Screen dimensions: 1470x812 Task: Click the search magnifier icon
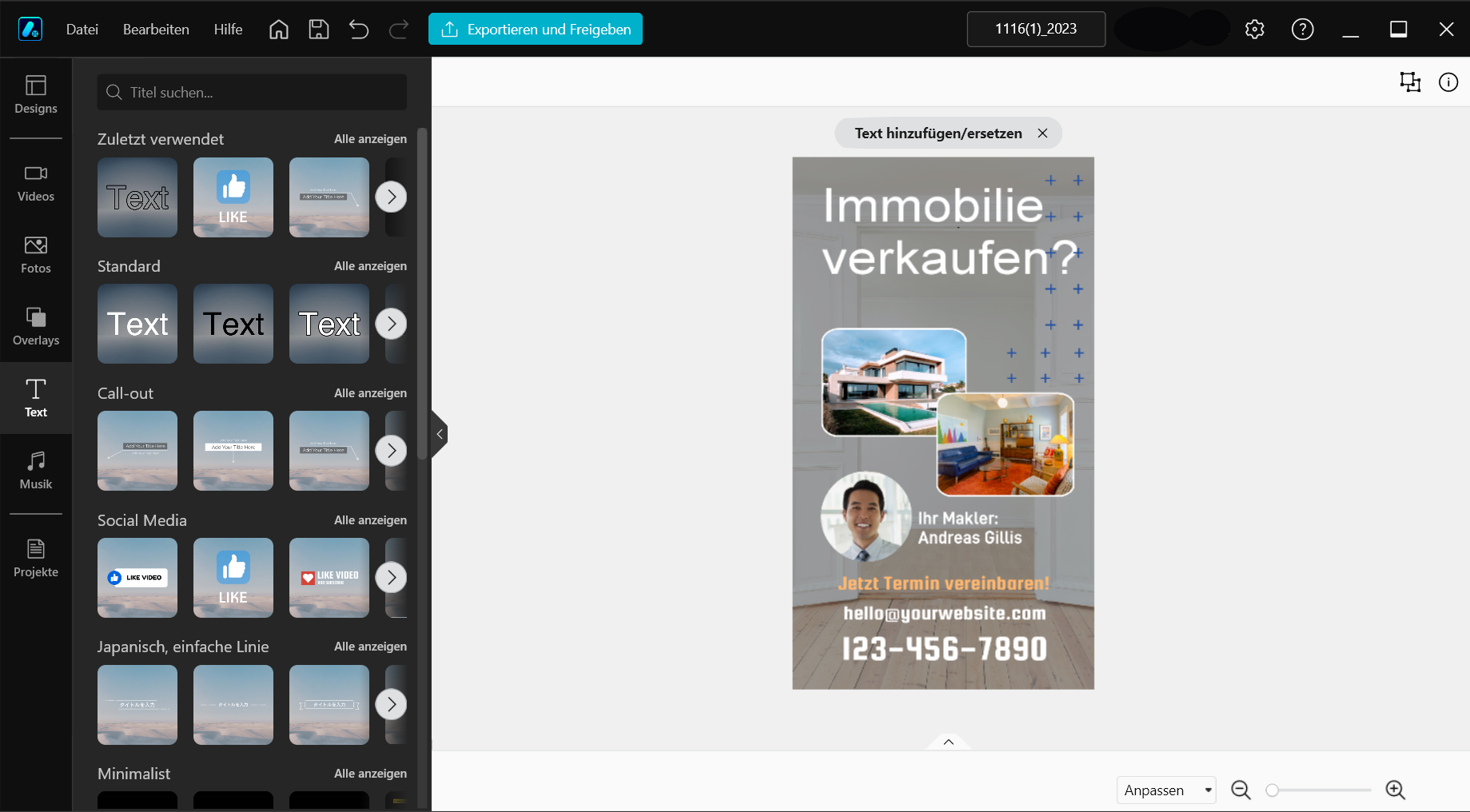click(114, 93)
